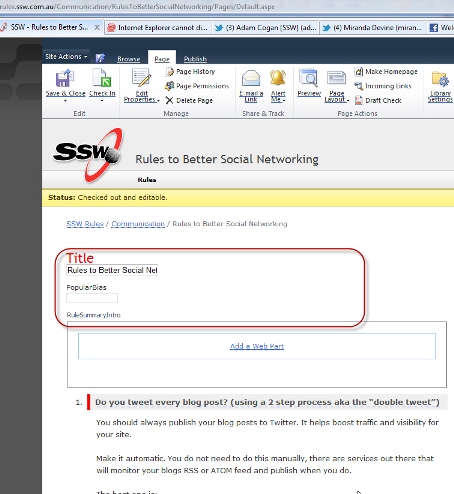The width and height of the screenshot is (454, 494).
Task: Switch to the Browse ribbon tab
Action: [129, 59]
